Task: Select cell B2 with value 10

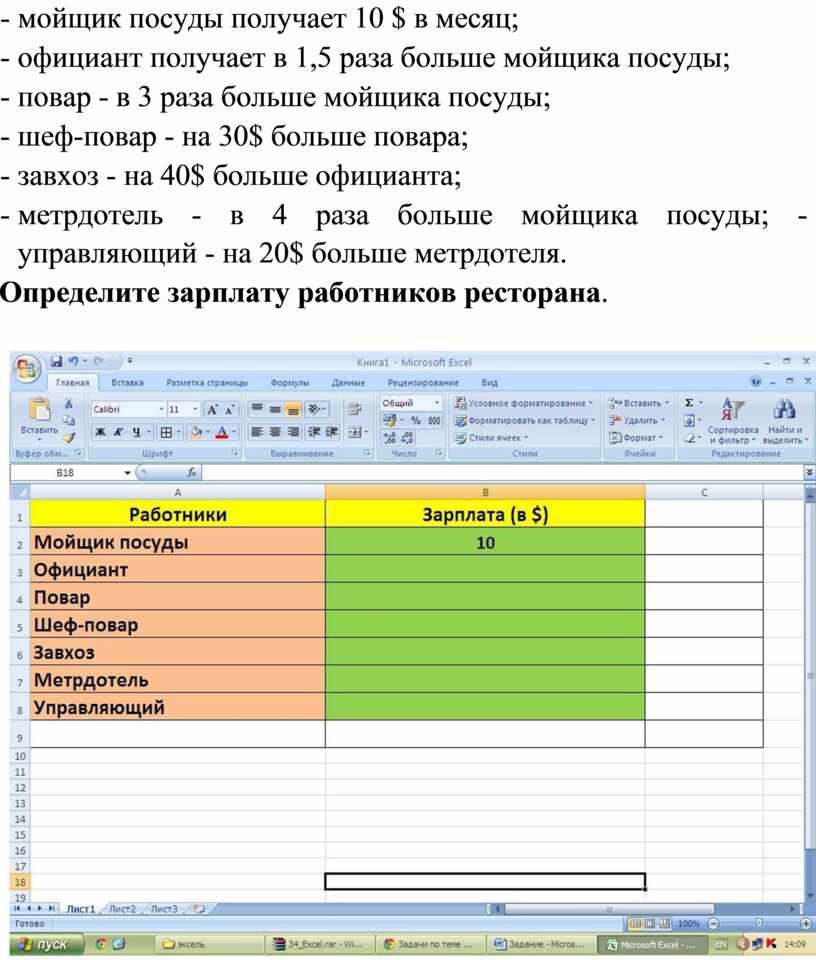Action: pos(485,542)
